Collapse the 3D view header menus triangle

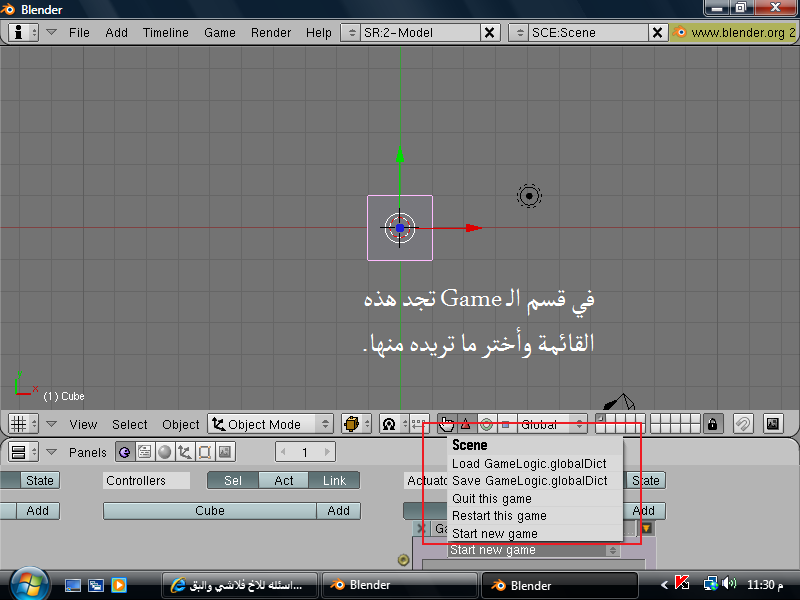51,423
